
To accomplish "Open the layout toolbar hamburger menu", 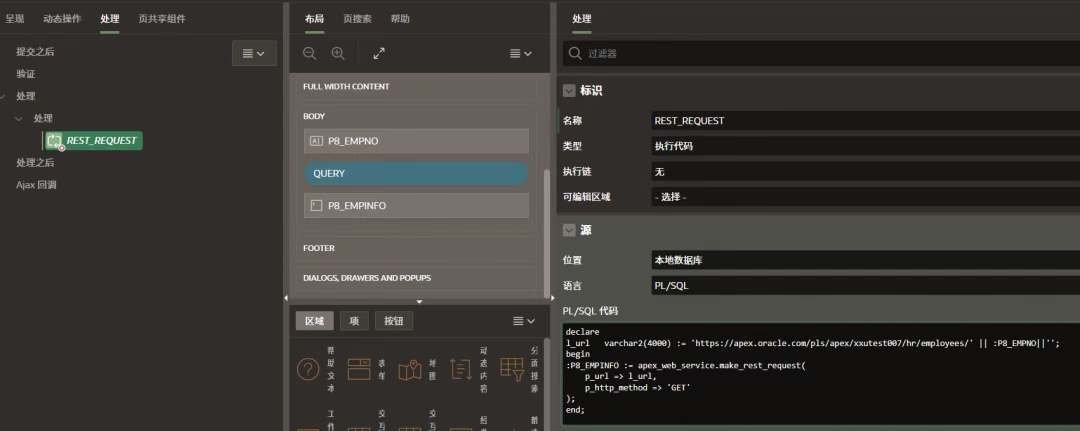I will [x=521, y=53].
